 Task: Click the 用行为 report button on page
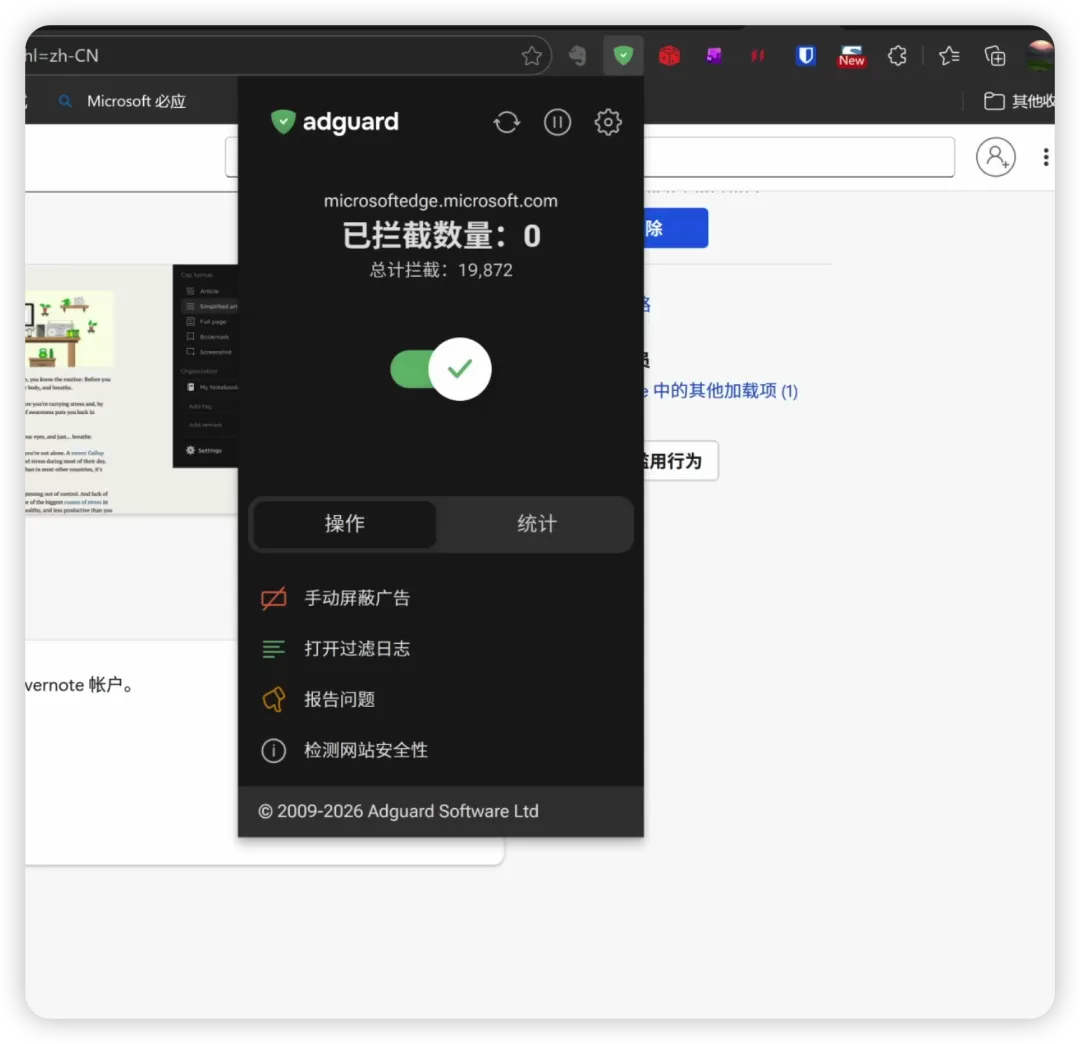click(681, 461)
